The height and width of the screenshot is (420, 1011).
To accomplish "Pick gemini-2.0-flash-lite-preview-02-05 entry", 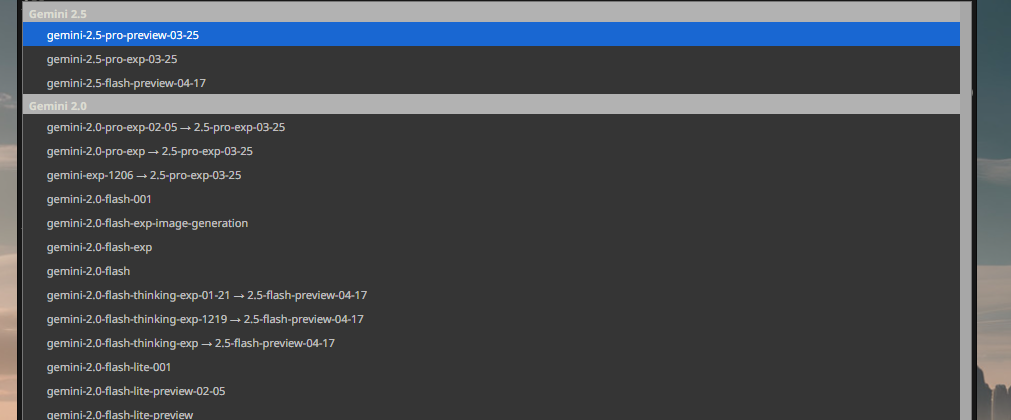I will (491, 391).
